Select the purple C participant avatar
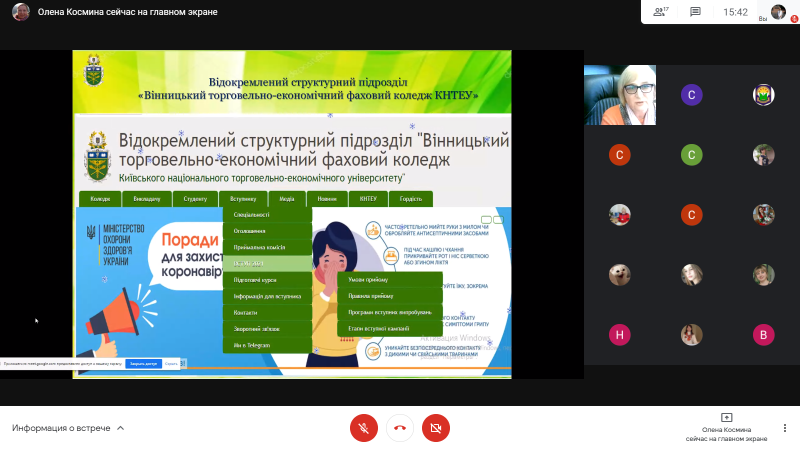 pyautogui.click(x=692, y=95)
